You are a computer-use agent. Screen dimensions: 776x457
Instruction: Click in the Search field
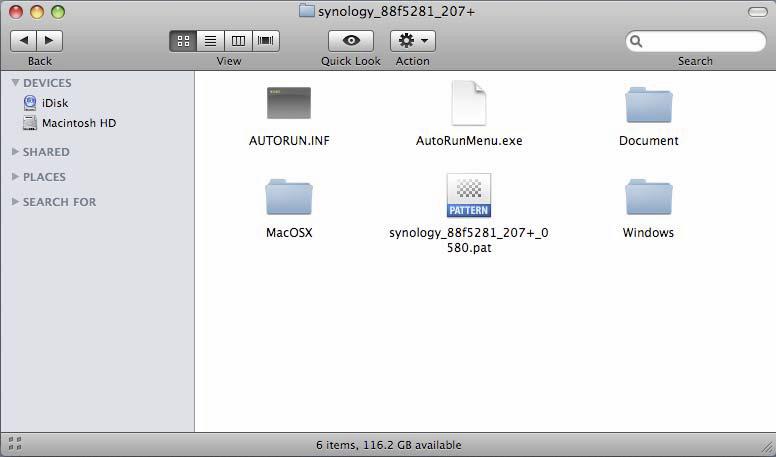695,41
